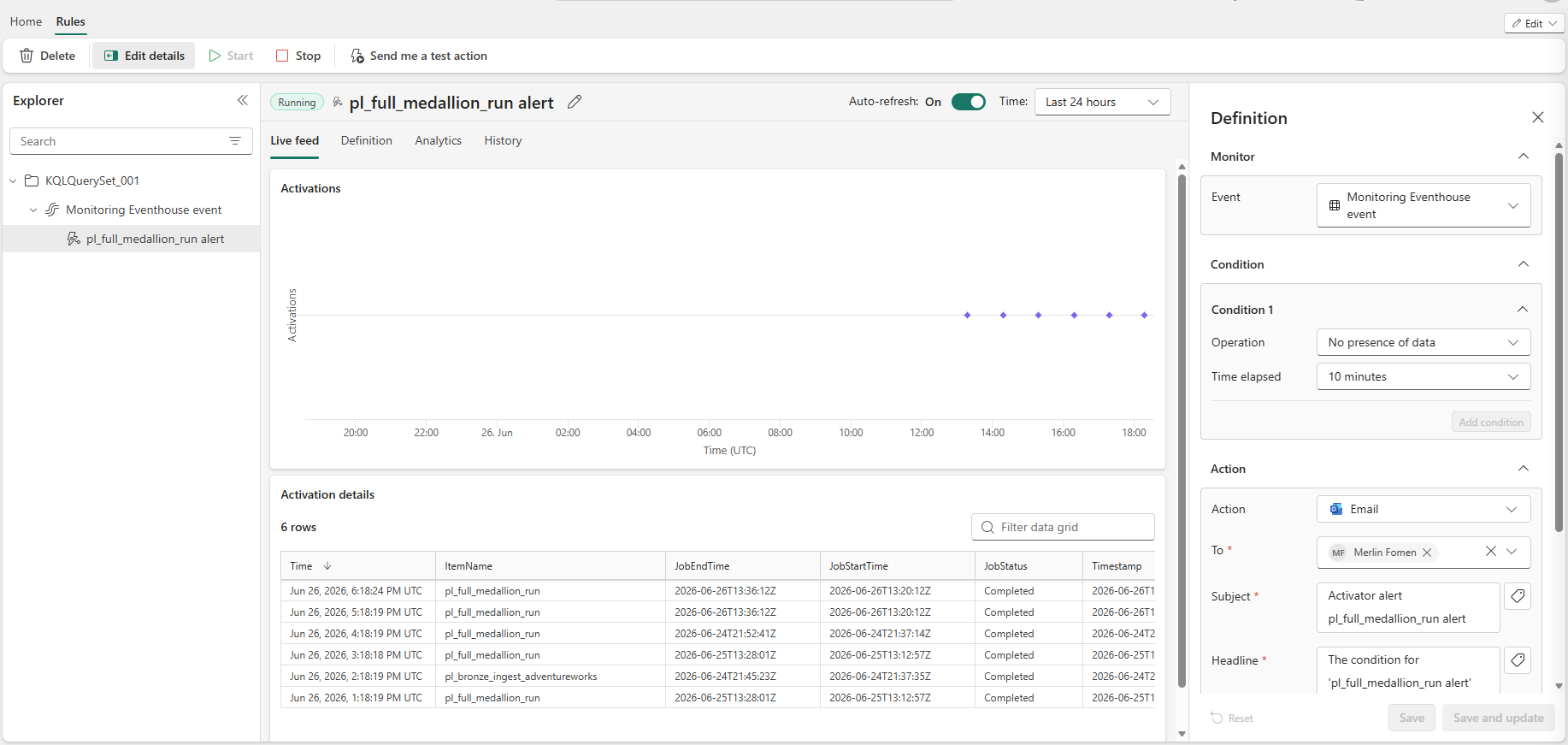
Task: Open the Time range Last 24 hours dropdown
Action: (1102, 102)
